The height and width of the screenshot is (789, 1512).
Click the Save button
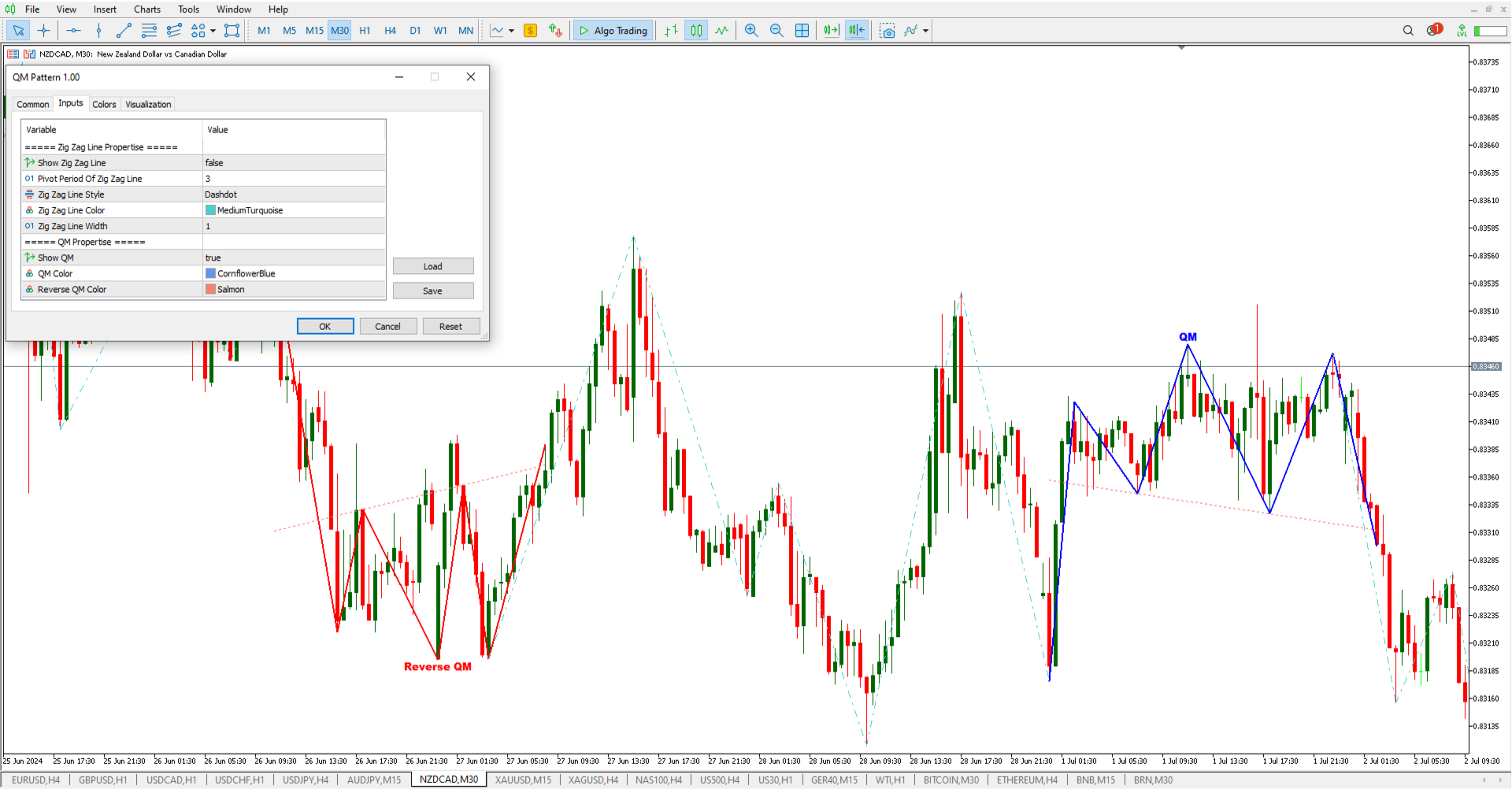click(433, 291)
